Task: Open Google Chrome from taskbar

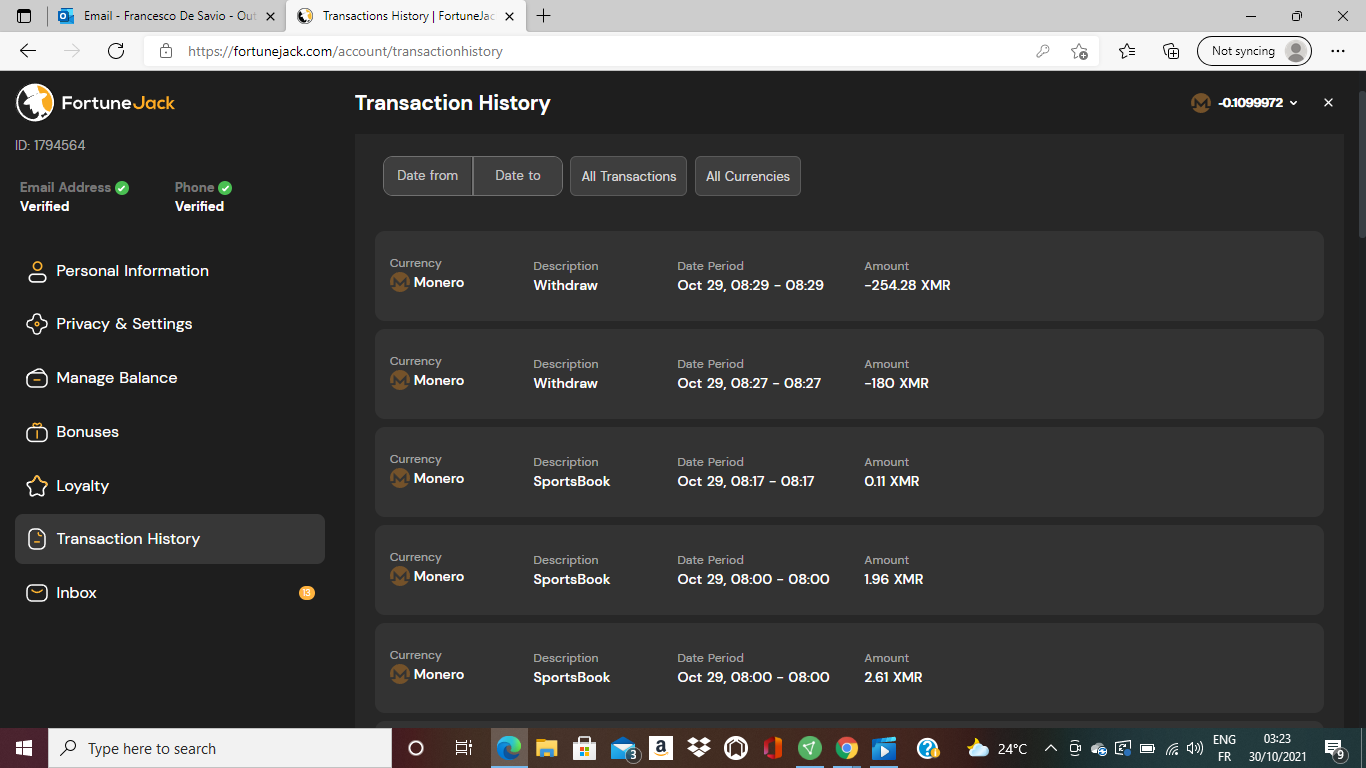Action: coord(847,748)
